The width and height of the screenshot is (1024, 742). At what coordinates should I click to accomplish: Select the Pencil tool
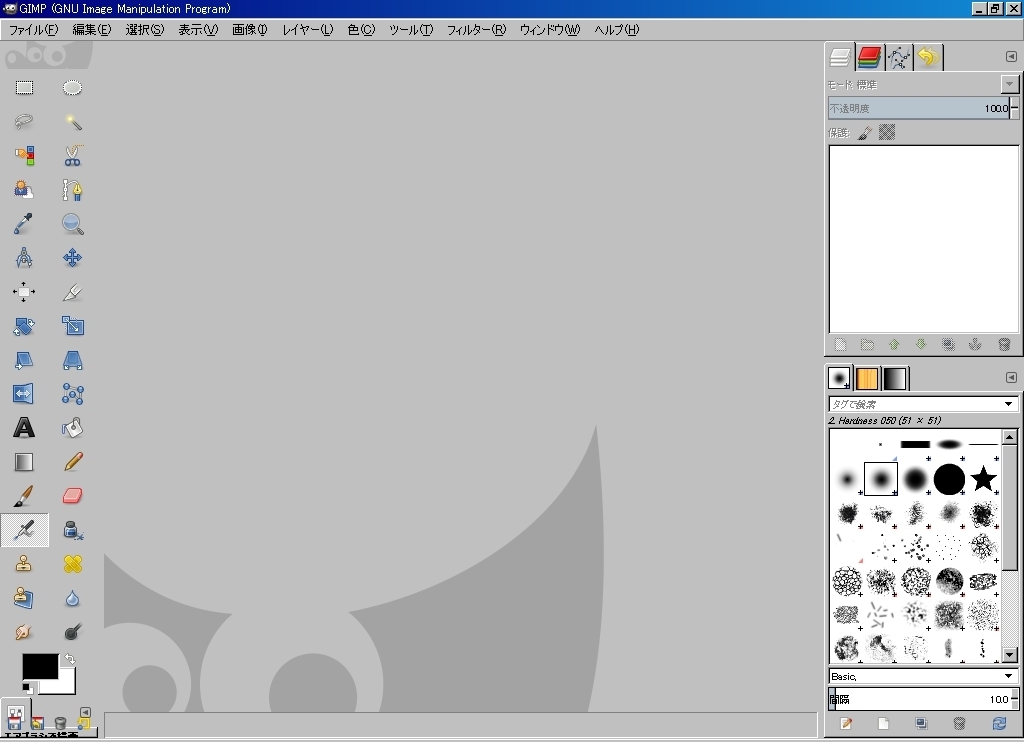[x=72, y=462]
